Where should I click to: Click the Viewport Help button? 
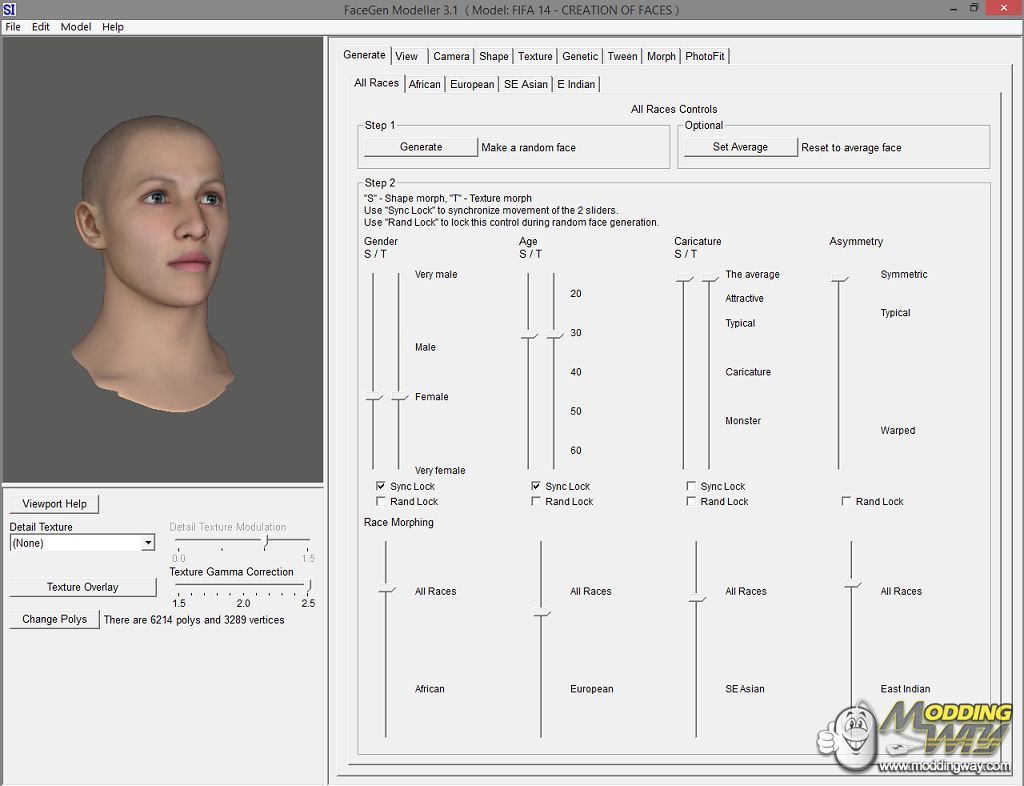pos(54,504)
